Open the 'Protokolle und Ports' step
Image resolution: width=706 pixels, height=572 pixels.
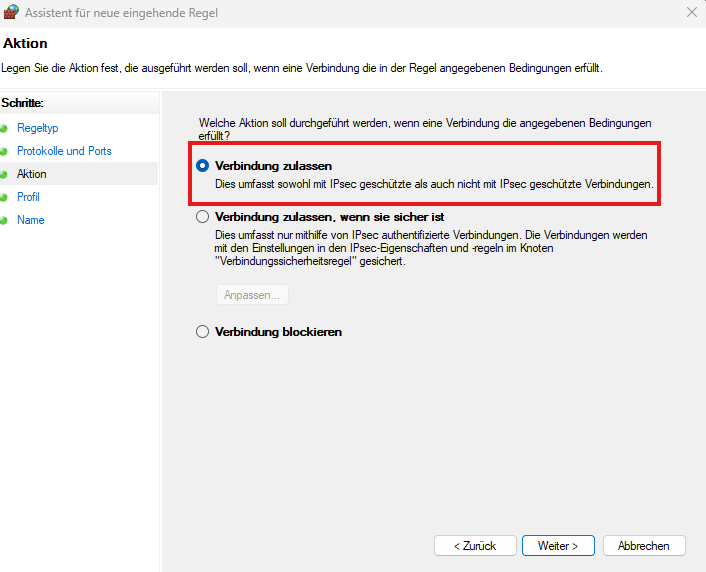pos(64,151)
